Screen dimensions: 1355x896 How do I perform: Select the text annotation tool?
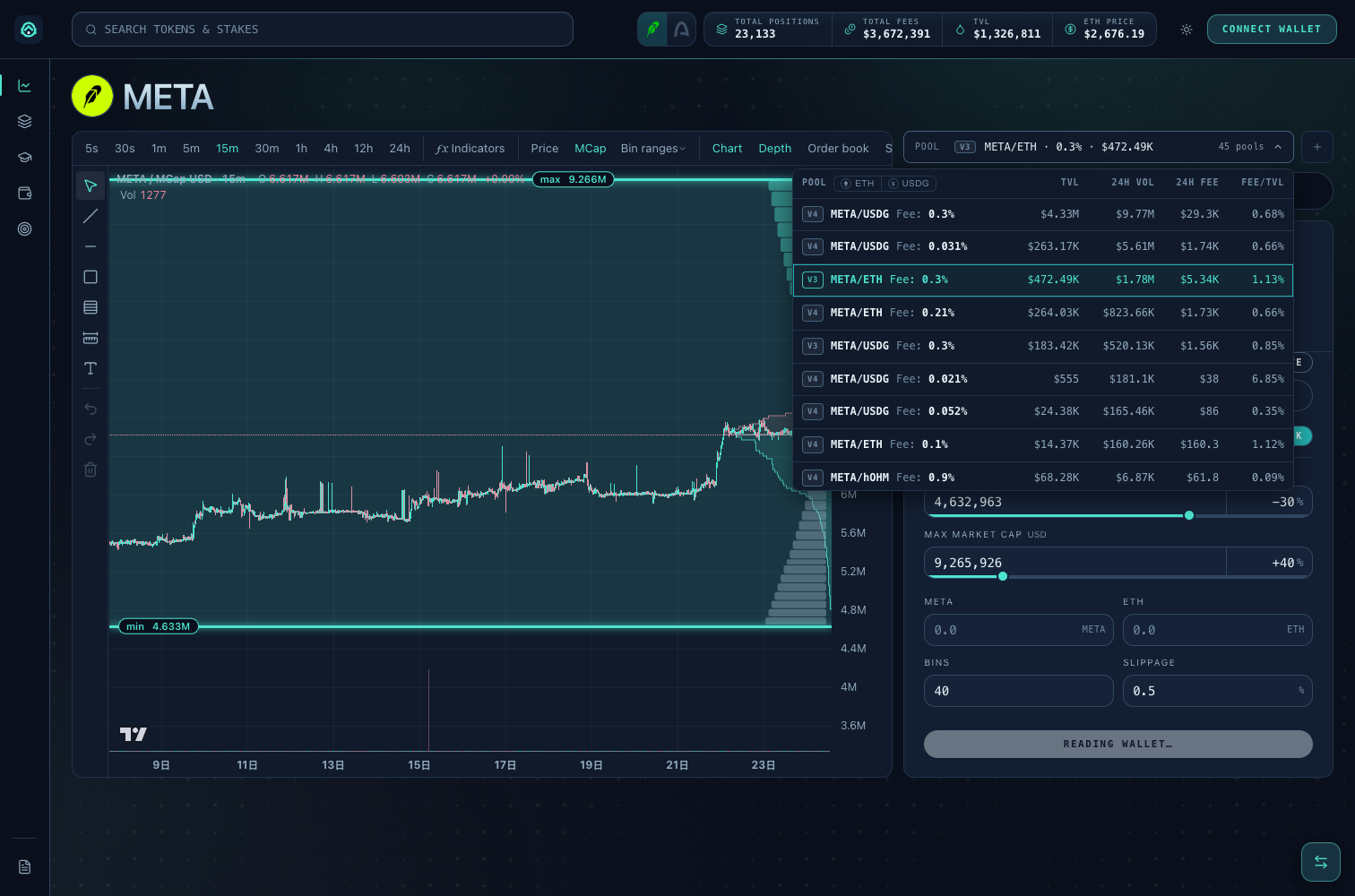91,368
